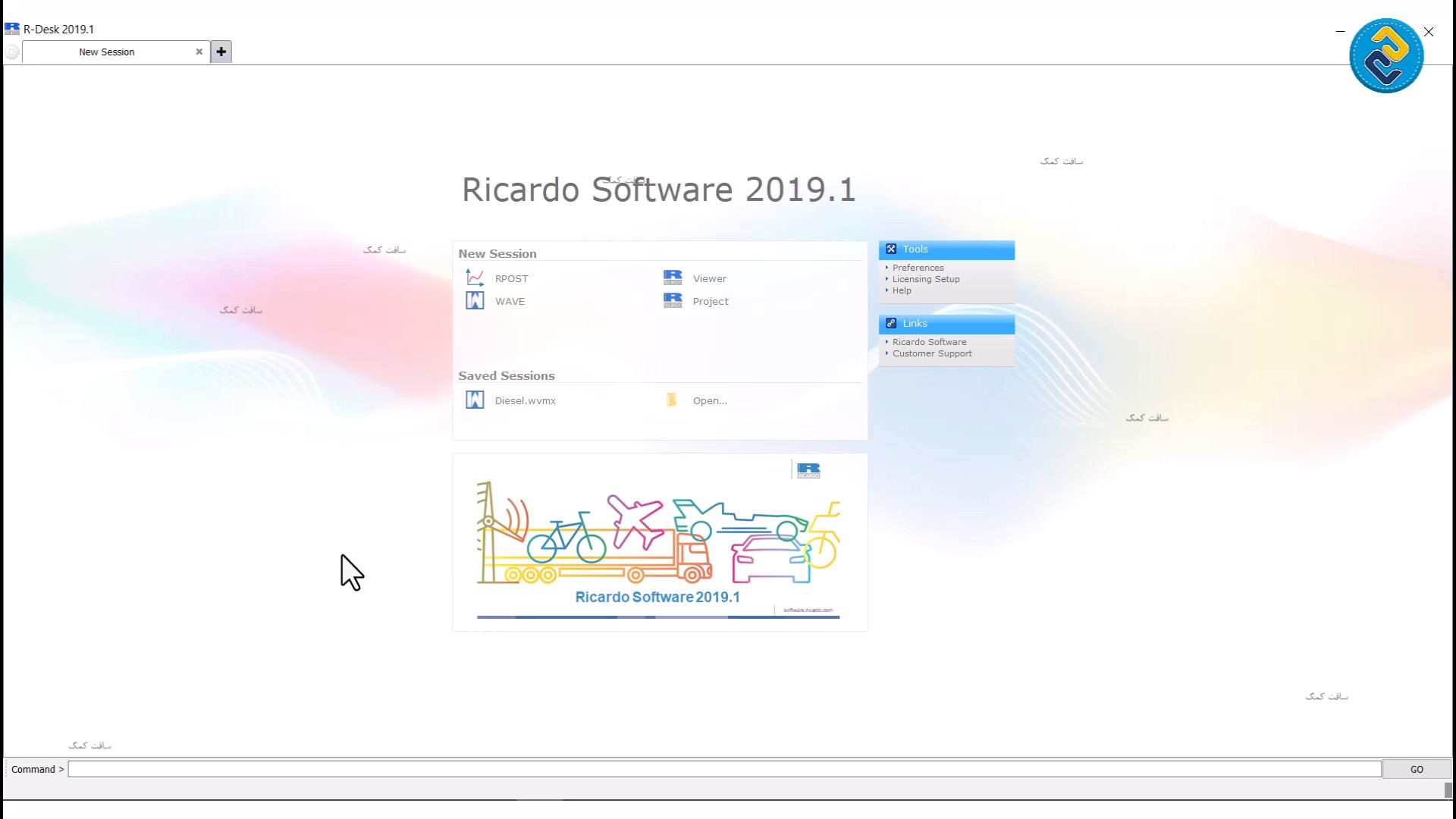Click the Links chain icon
1456x819 pixels.
pyautogui.click(x=891, y=323)
